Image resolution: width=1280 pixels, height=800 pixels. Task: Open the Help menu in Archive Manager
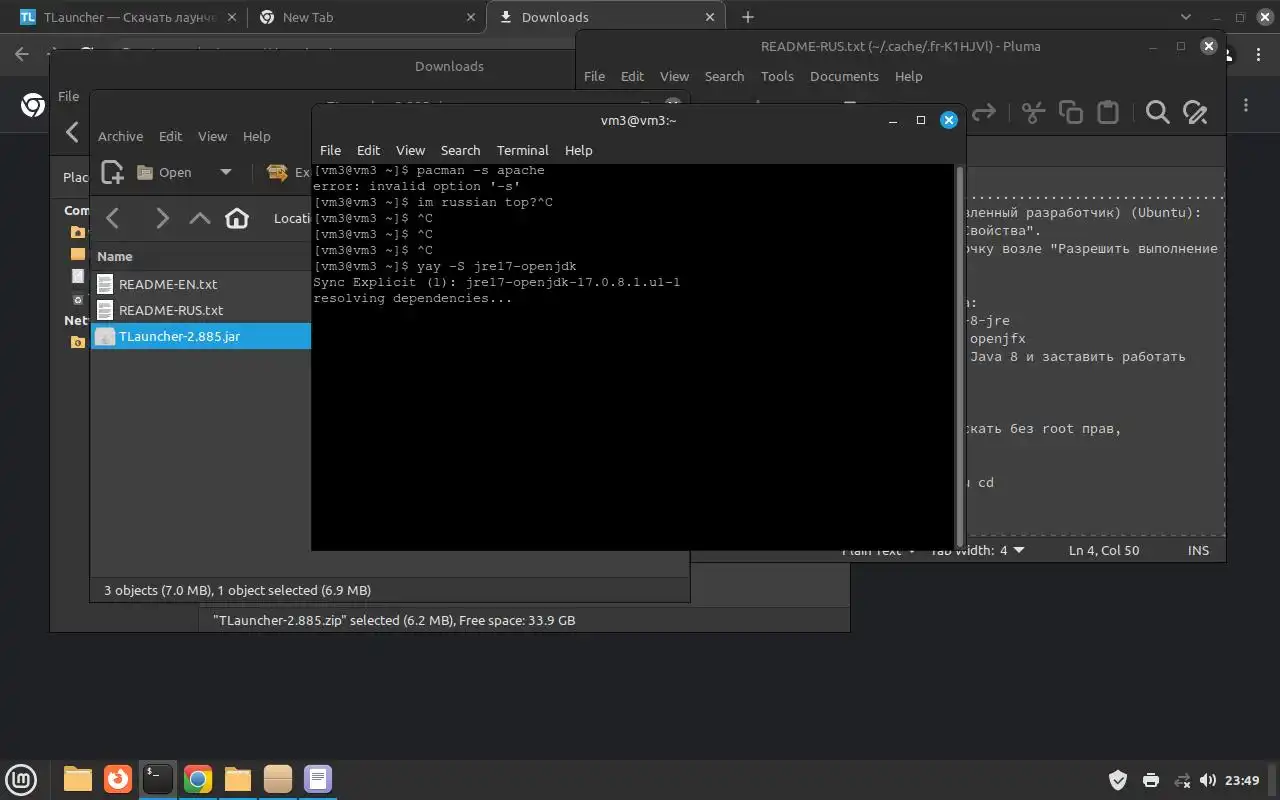click(x=256, y=136)
